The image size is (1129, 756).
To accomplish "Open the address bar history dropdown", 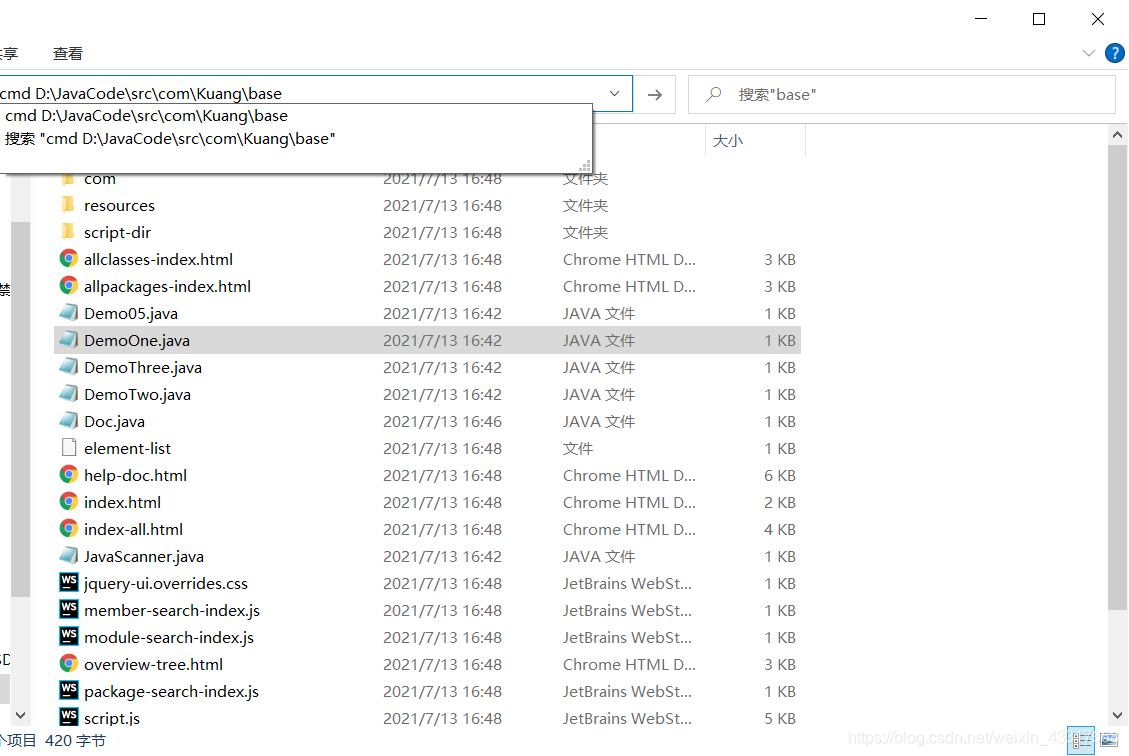I will 614,93.
